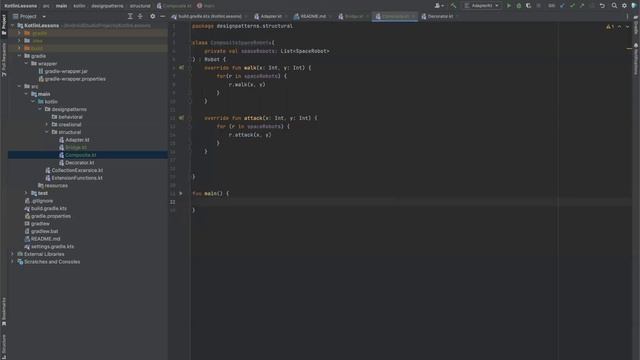Select settings.gradle.kts in project tree

pos(52,247)
